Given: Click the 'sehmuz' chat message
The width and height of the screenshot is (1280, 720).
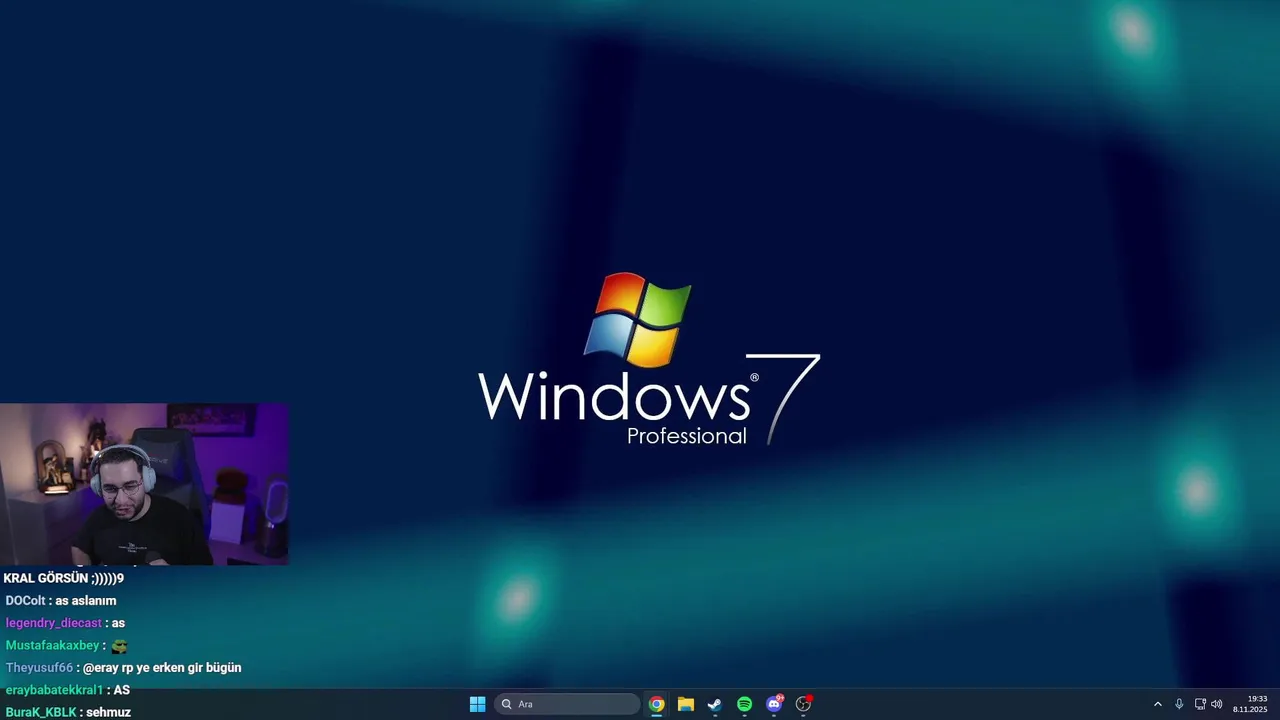Looking at the screenshot, I should pyautogui.click(x=109, y=712).
